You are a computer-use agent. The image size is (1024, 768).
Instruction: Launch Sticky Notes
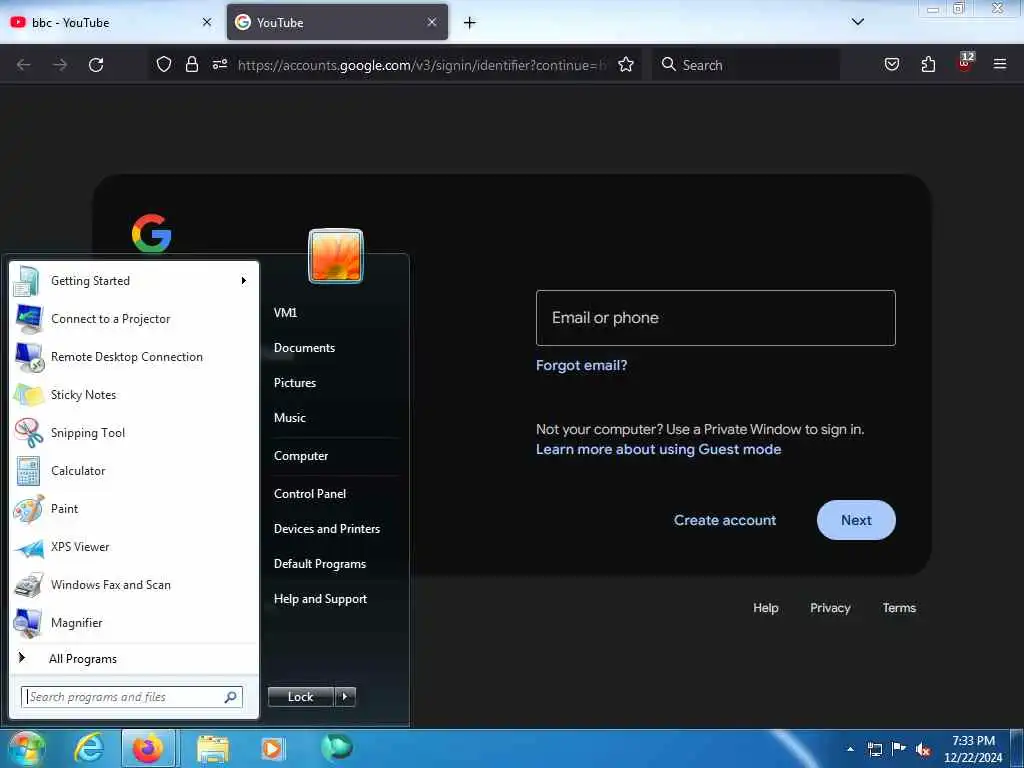click(134, 394)
